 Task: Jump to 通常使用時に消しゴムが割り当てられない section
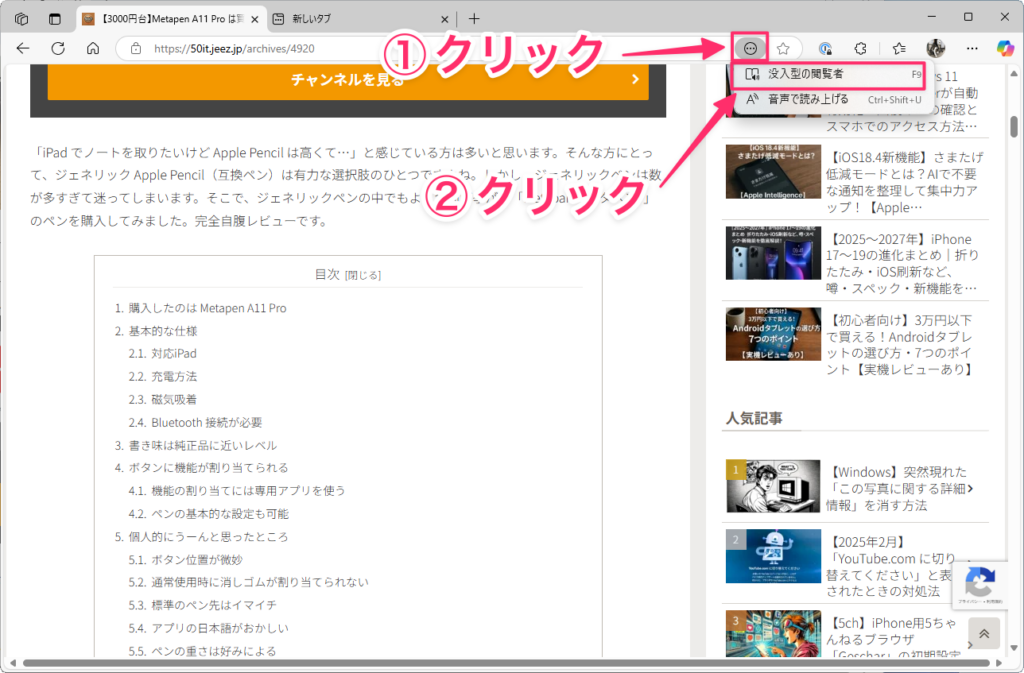coord(260,582)
